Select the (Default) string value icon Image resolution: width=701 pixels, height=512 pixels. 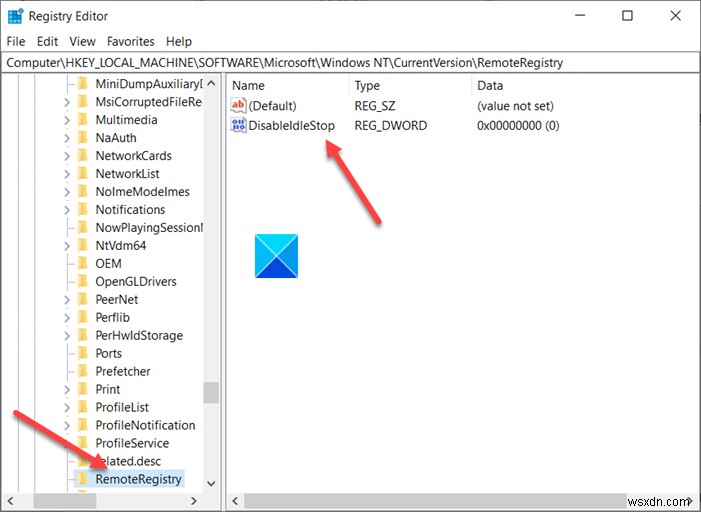coord(238,106)
